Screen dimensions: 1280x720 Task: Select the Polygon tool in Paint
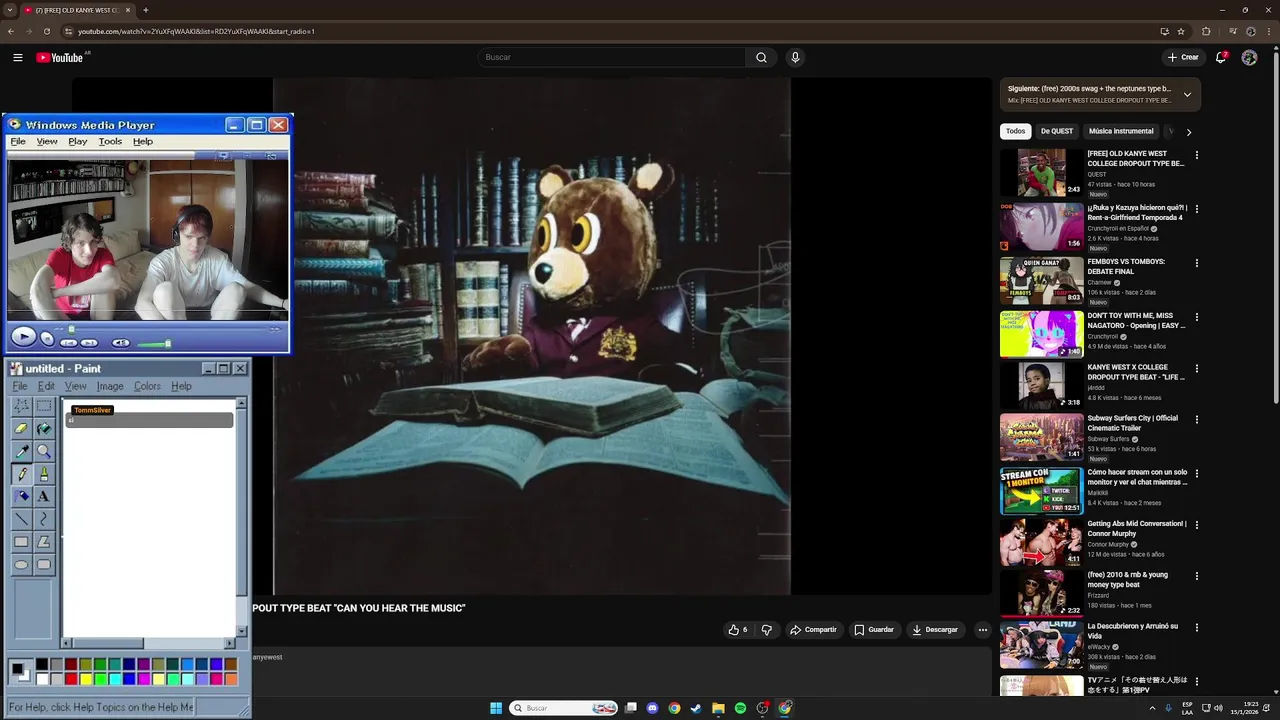[44, 542]
